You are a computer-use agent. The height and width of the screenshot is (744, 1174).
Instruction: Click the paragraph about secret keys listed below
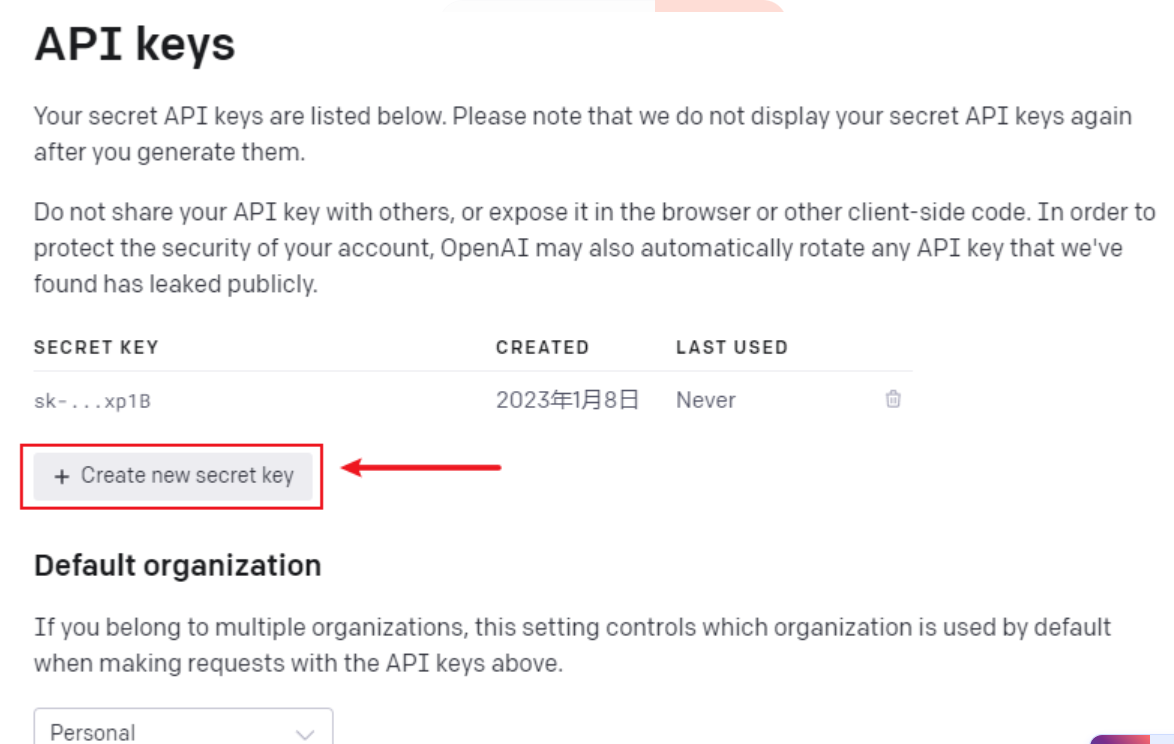583,134
